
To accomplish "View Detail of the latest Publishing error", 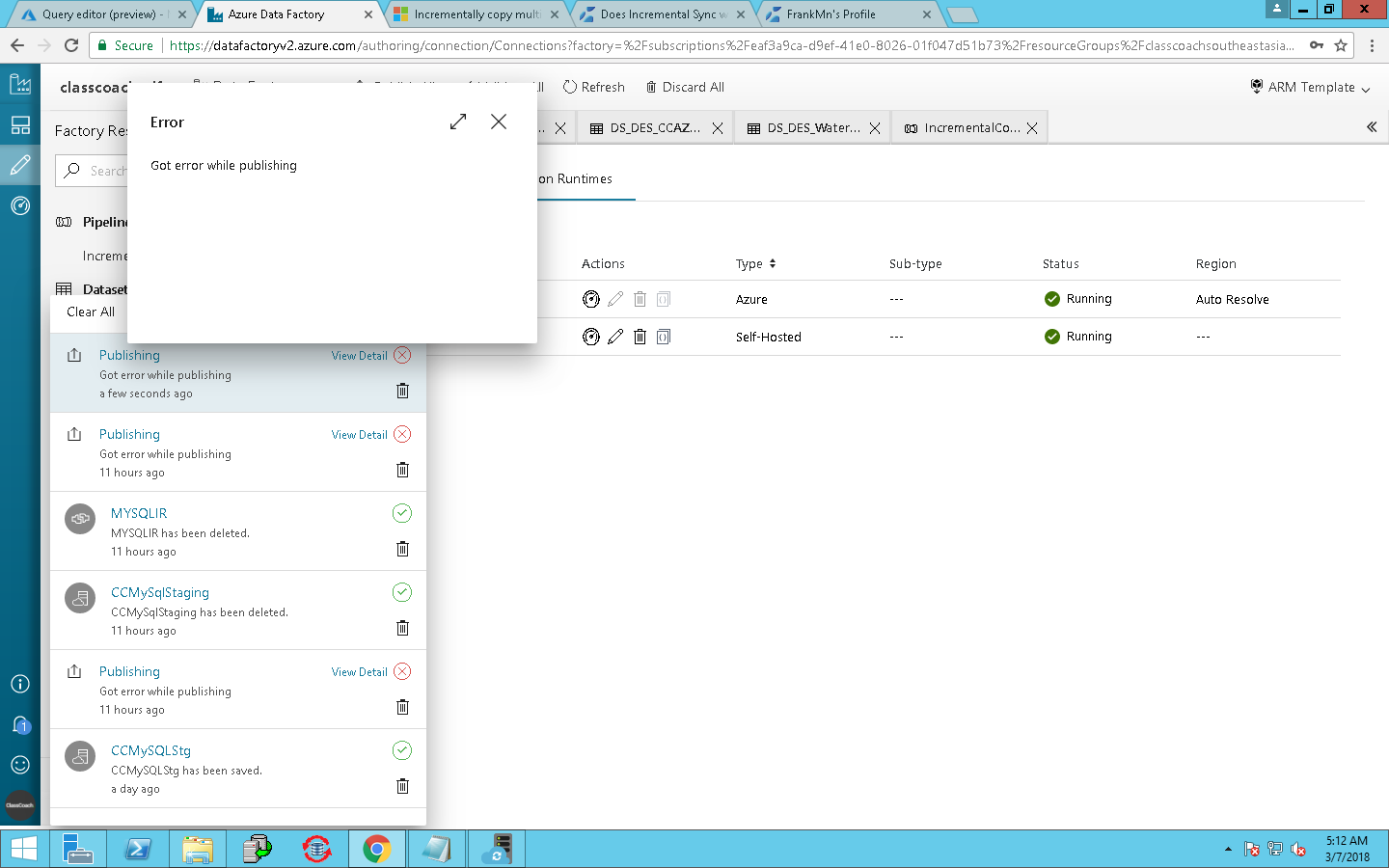I will coord(359,356).
